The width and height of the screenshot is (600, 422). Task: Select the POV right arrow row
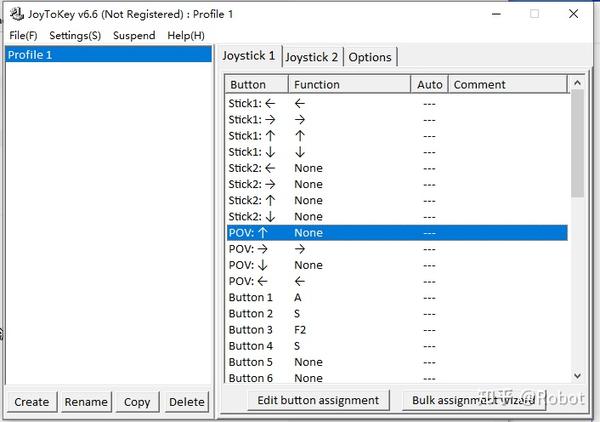397,249
